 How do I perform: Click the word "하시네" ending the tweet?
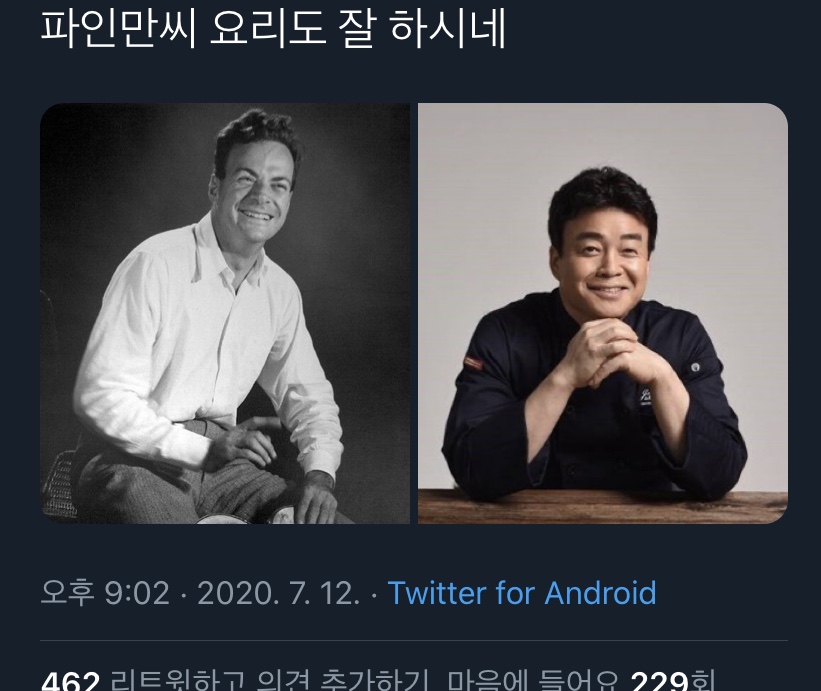pyautogui.click(x=448, y=28)
